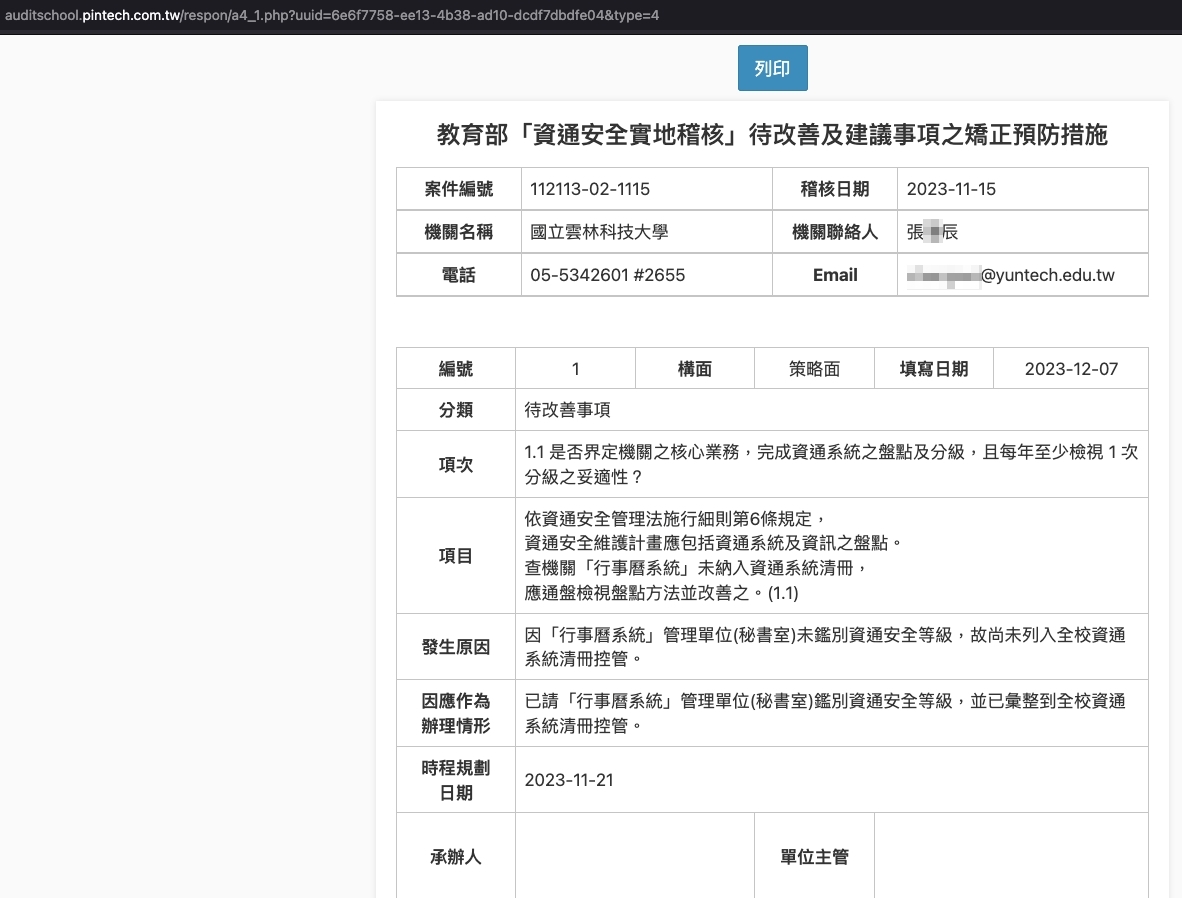Click the 時程規劃日期 label cell
Viewport: 1182px width, 898px height.
pos(456,780)
